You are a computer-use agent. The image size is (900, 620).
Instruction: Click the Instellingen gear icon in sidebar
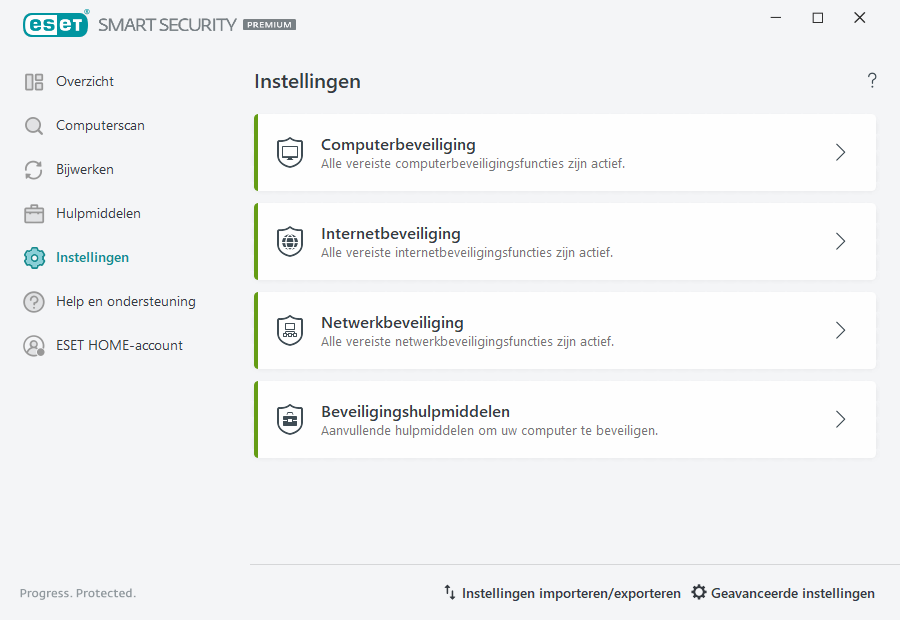point(33,257)
